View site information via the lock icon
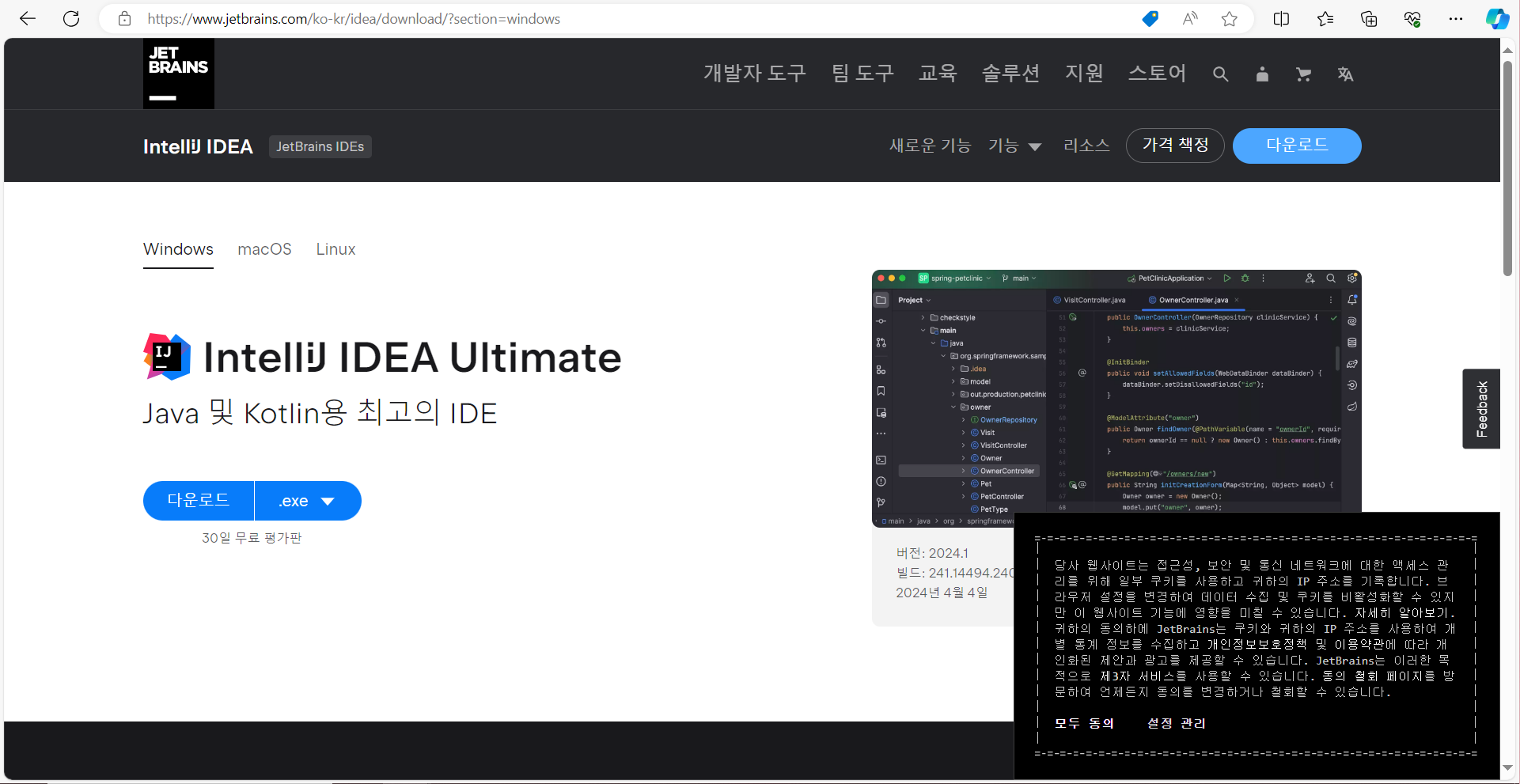Image resolution: width=1520 pixels, height=784 pixels. click(x=124, y=19)
